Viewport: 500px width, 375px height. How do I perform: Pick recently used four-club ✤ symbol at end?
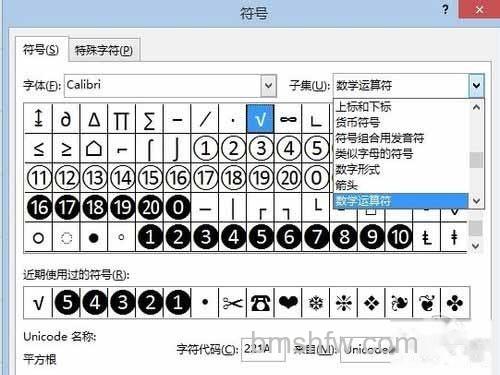coord(455,303)
